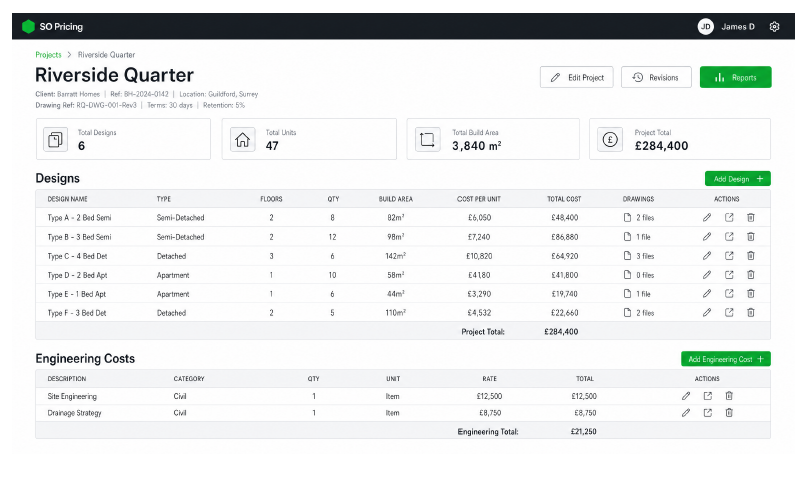Open Type A - 2 Bed Semi externally

click(x=729, y=218)
